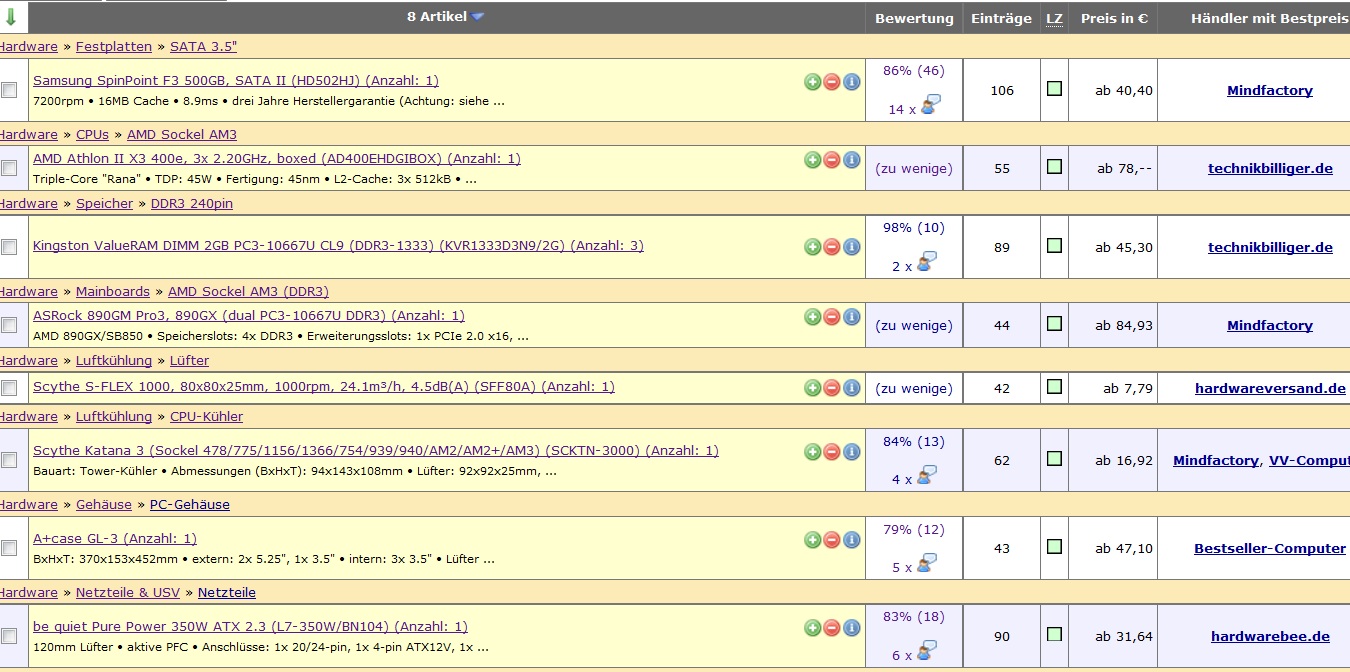Open user comments icon for Kingston ValueRAM
Viewport: 1350px width, 672px height.
(x=927, y=262)
